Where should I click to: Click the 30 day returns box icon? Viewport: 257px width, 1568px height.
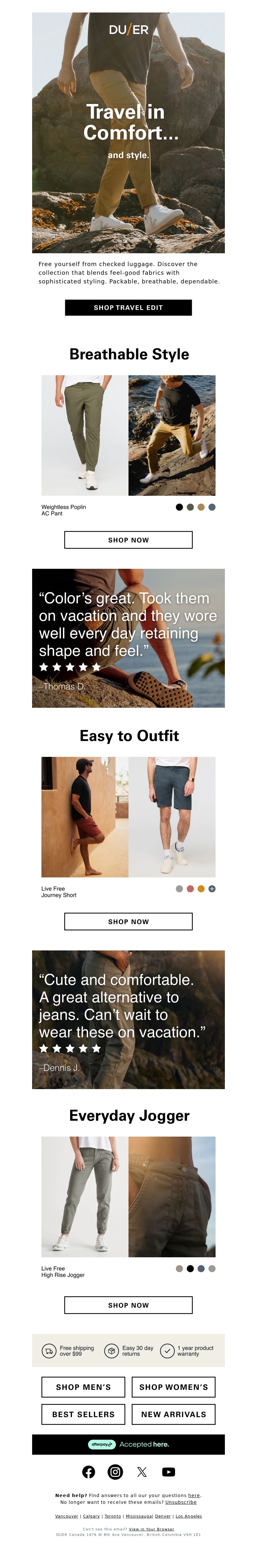tap(111, 1351)
